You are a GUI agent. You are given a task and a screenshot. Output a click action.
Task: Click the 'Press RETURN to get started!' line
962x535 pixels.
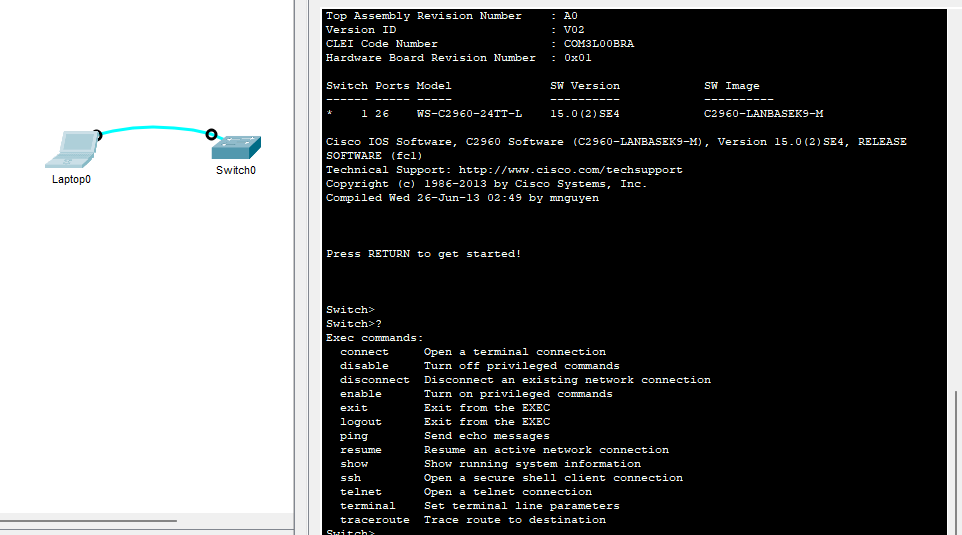pos(423,254)
